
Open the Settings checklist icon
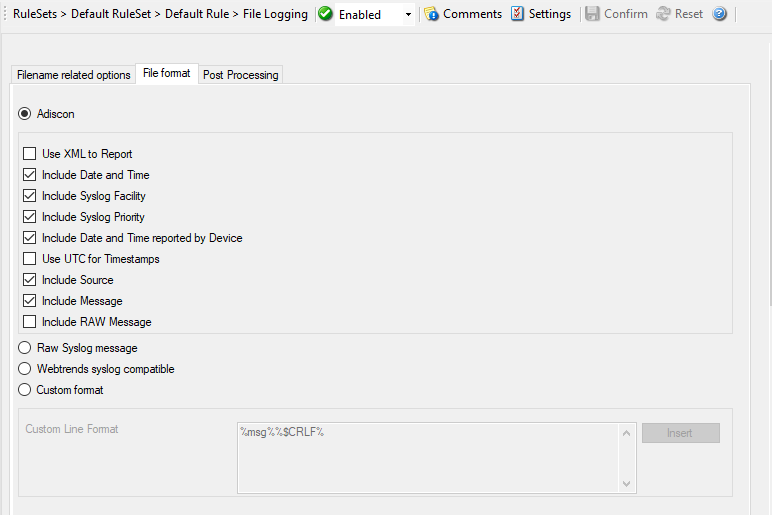pyautogui.click(x=517, y=14)
